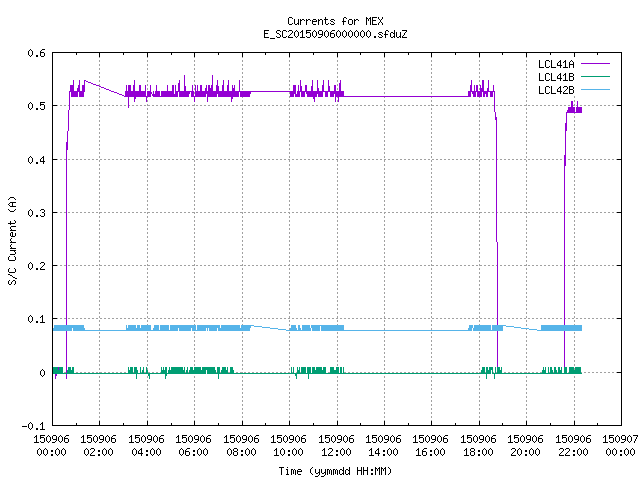Click the blue LCL42B legend line sample
The height and width of the screenshot is (480, 640).
pyautogui.click(x=595, y=89)
